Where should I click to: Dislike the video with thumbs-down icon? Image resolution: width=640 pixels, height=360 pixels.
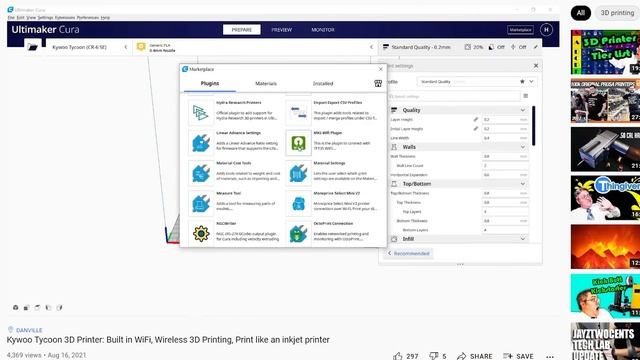(x=433, y=356)
